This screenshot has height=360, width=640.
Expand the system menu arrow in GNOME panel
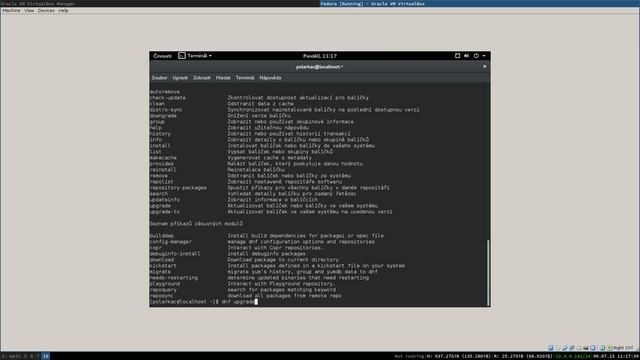click(x=484, y=56)
